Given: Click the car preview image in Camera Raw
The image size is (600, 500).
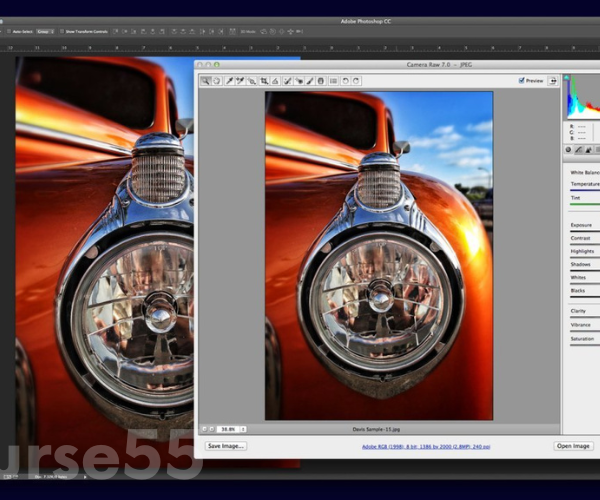Looking at the screenshot, I should (x=379, y=256).
